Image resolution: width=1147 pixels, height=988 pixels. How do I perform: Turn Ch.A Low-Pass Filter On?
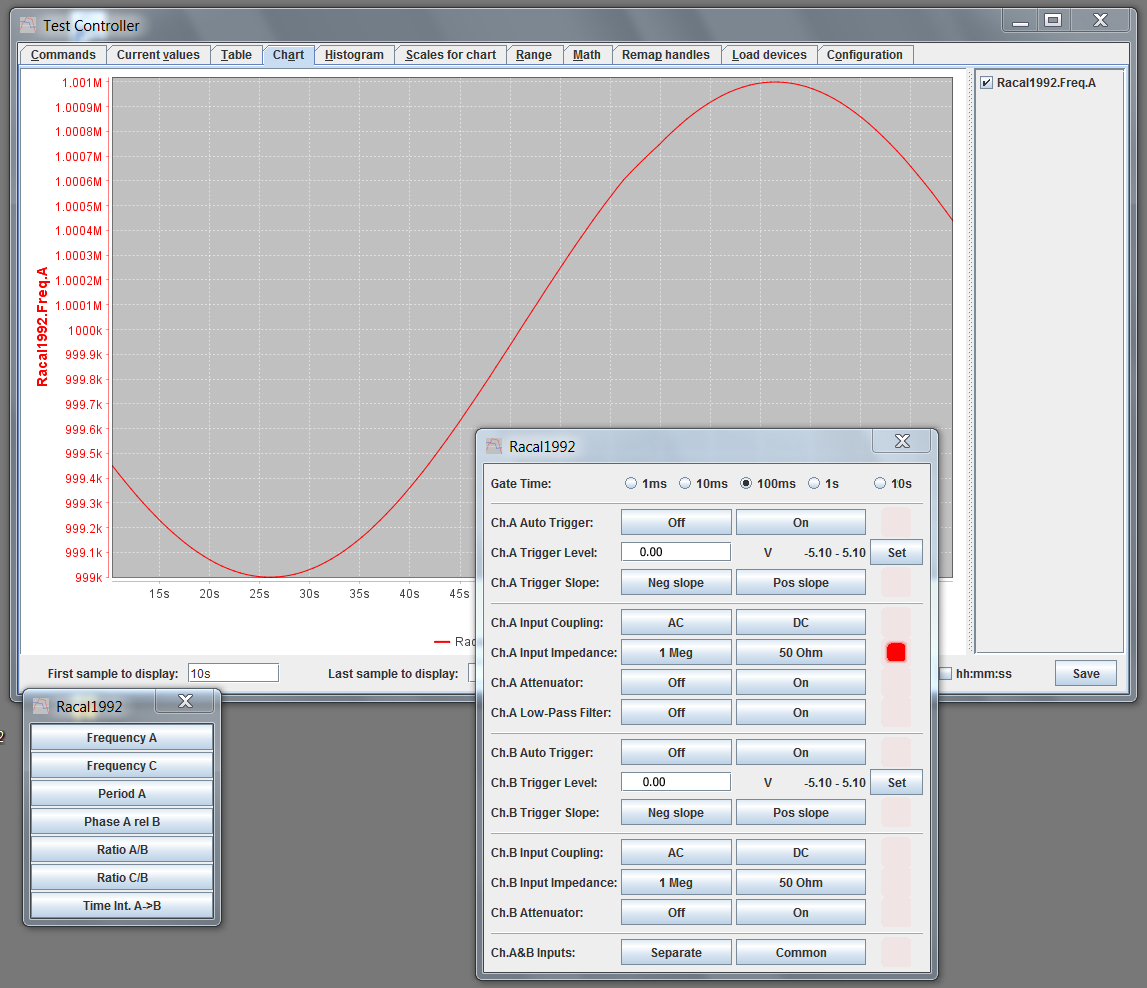click(800, 712)
